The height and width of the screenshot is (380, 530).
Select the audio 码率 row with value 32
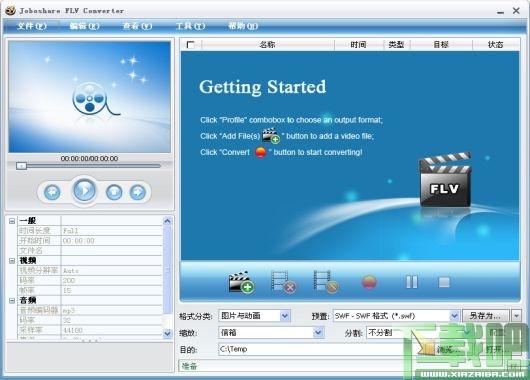click(x=90, y=320)
